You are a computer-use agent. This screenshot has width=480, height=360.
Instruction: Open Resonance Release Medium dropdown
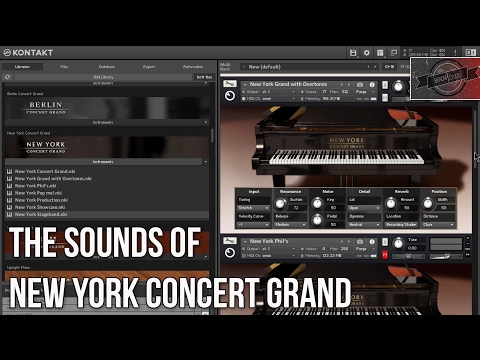click(290, 225)
